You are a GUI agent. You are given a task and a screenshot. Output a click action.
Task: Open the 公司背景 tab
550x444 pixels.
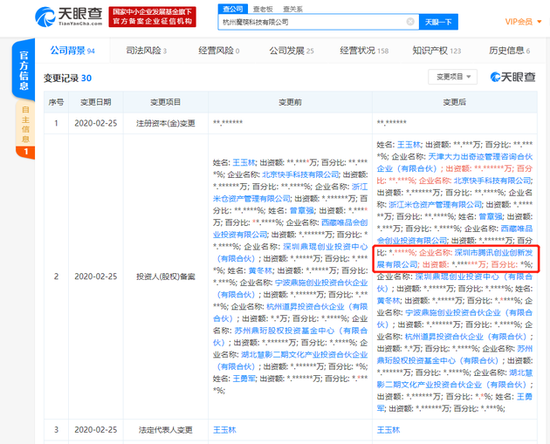pos(73,51)
